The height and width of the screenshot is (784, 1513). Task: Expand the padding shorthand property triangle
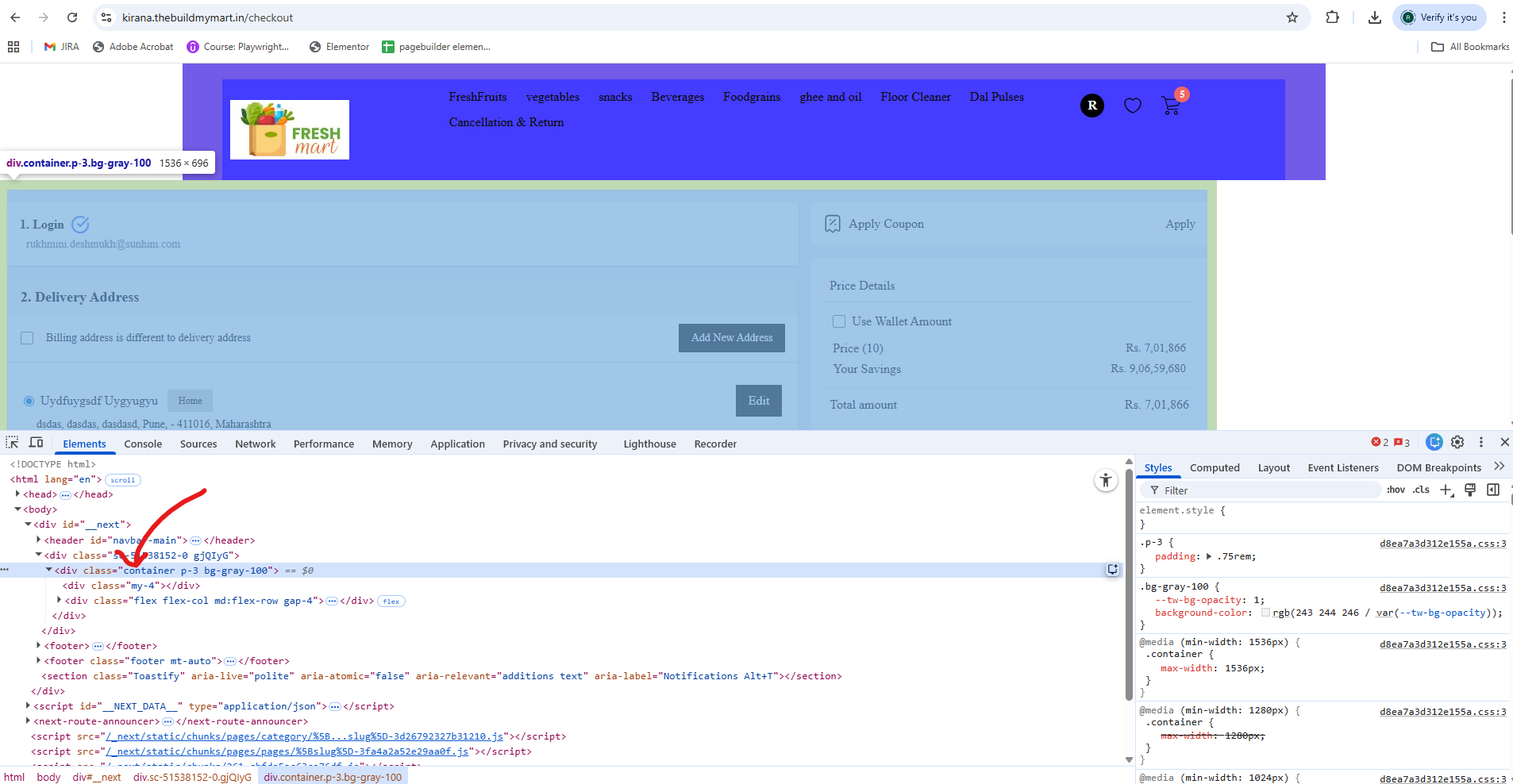(1209, 556)
